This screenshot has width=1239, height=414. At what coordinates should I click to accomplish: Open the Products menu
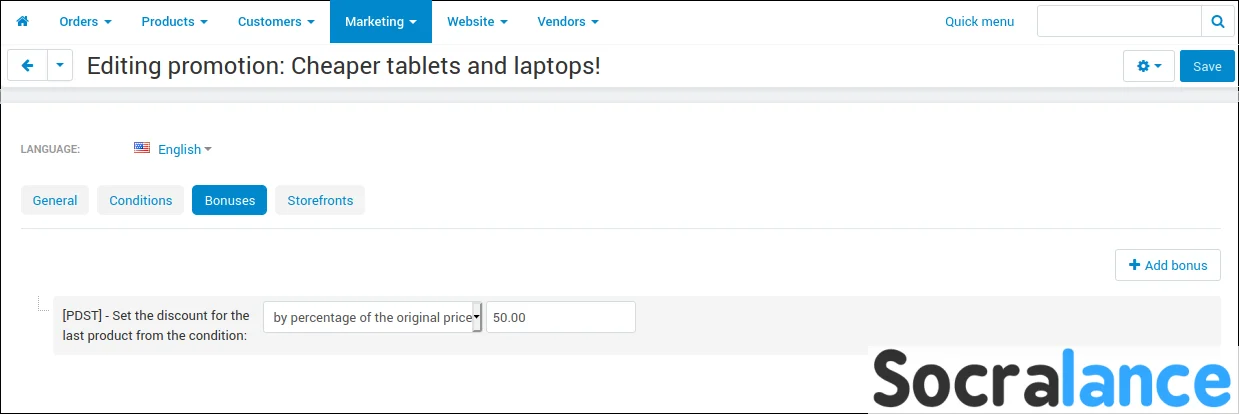(174, 21)
